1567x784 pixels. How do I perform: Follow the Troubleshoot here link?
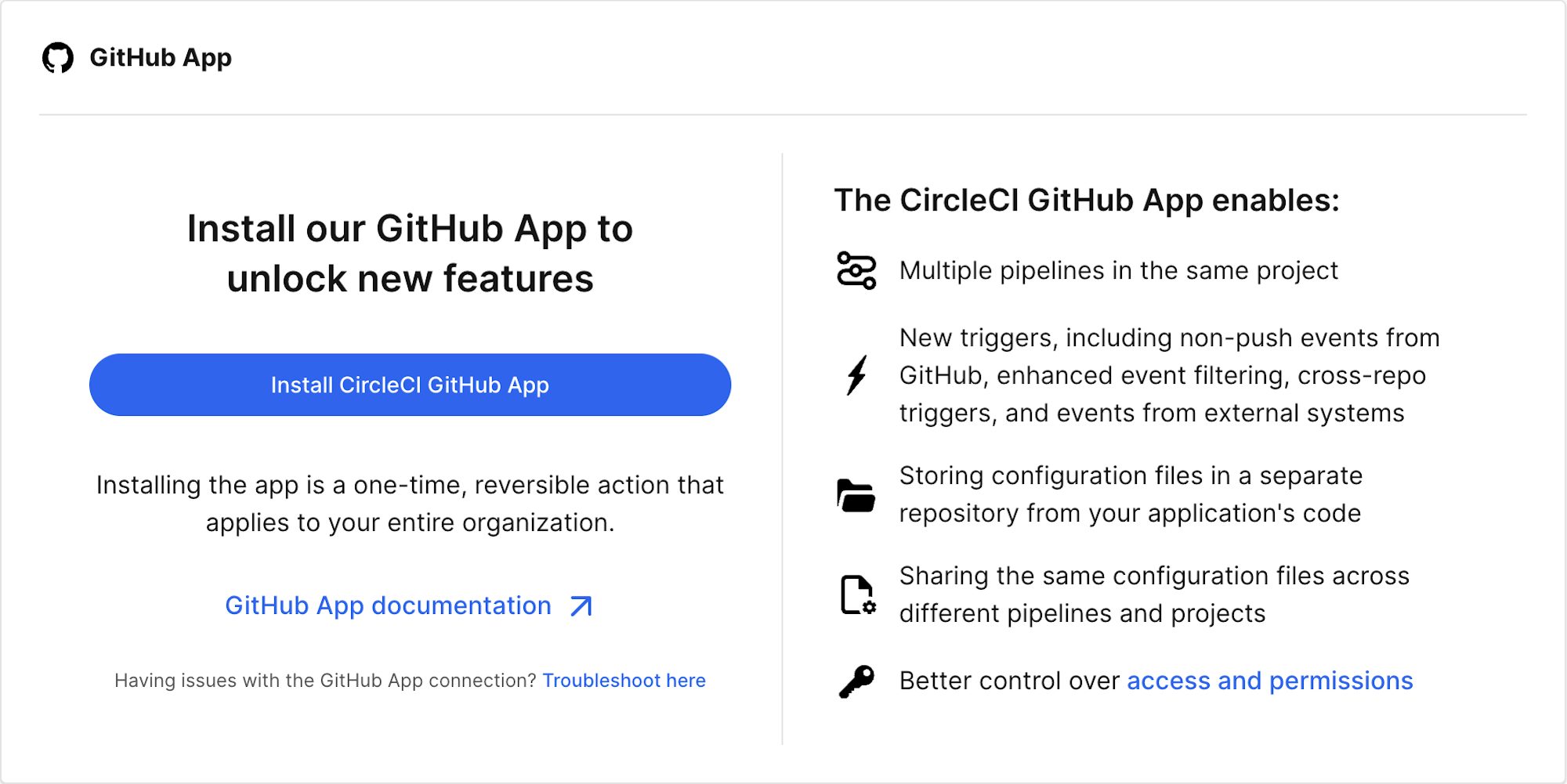[624, 681]
